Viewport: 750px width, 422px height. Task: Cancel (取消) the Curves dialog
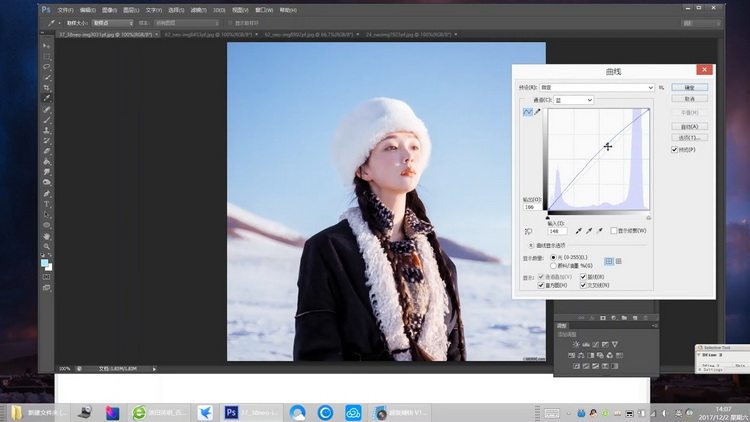pos(689,99)
